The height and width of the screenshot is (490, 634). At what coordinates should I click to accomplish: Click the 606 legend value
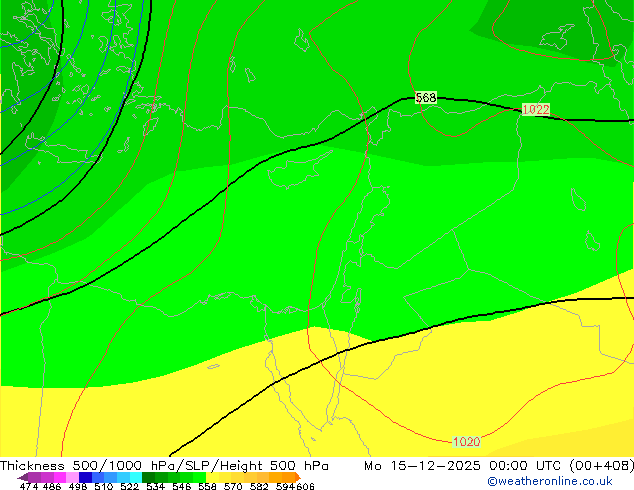pos(305,486)
